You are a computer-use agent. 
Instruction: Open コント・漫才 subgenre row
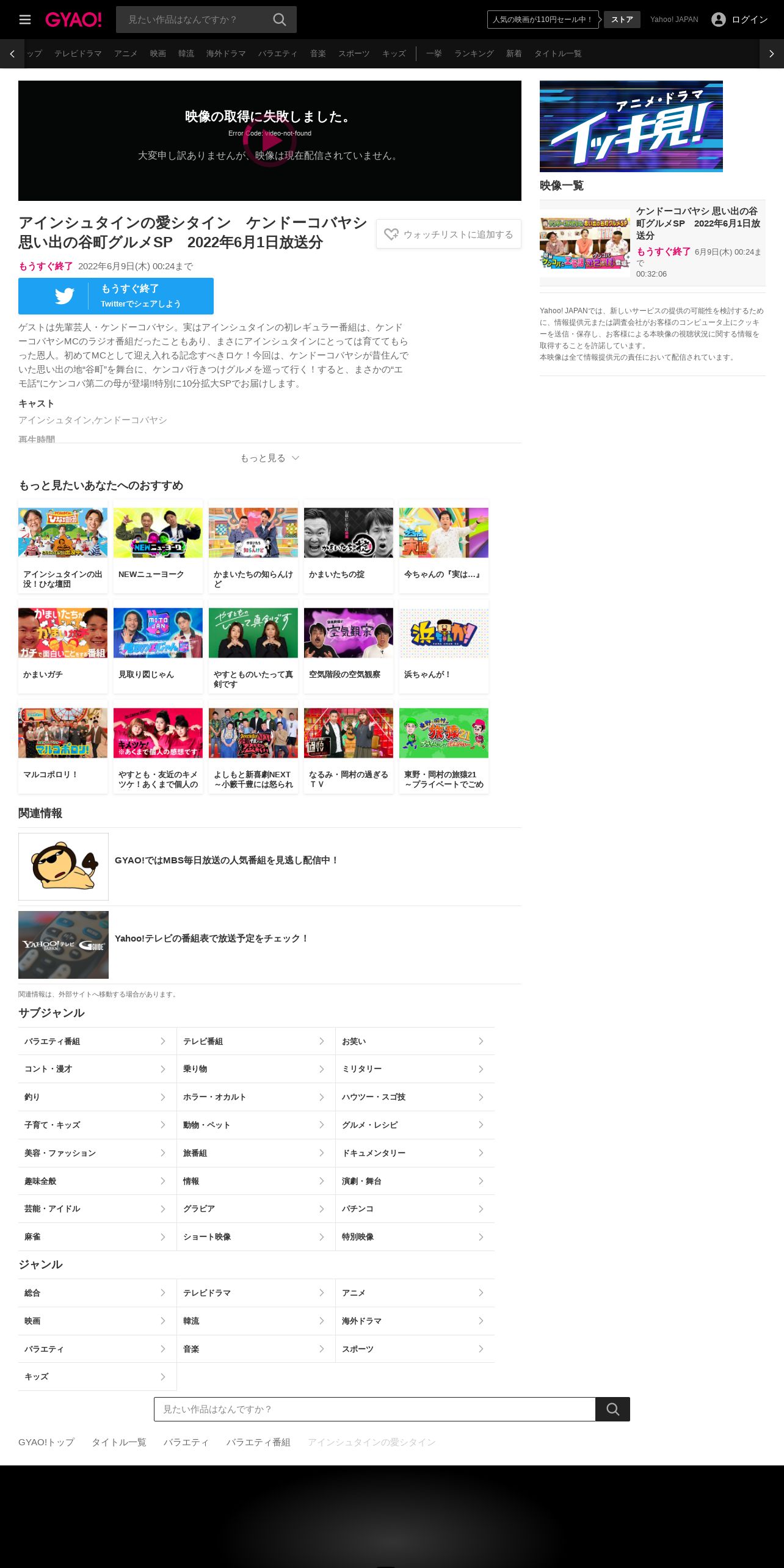(x=97, y=1069)
